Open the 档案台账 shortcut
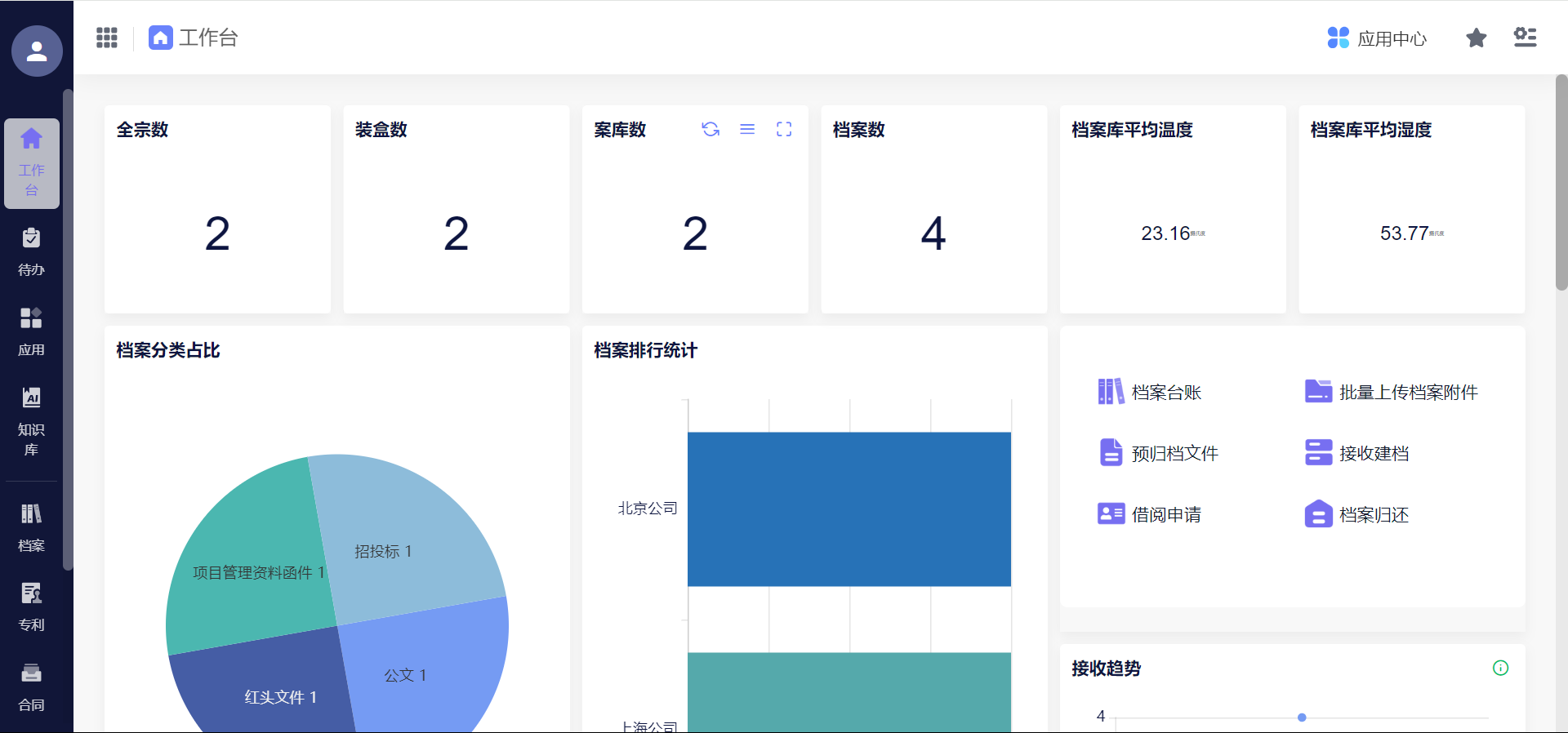The image size is (1568, 733). (x=1150, y=393)
